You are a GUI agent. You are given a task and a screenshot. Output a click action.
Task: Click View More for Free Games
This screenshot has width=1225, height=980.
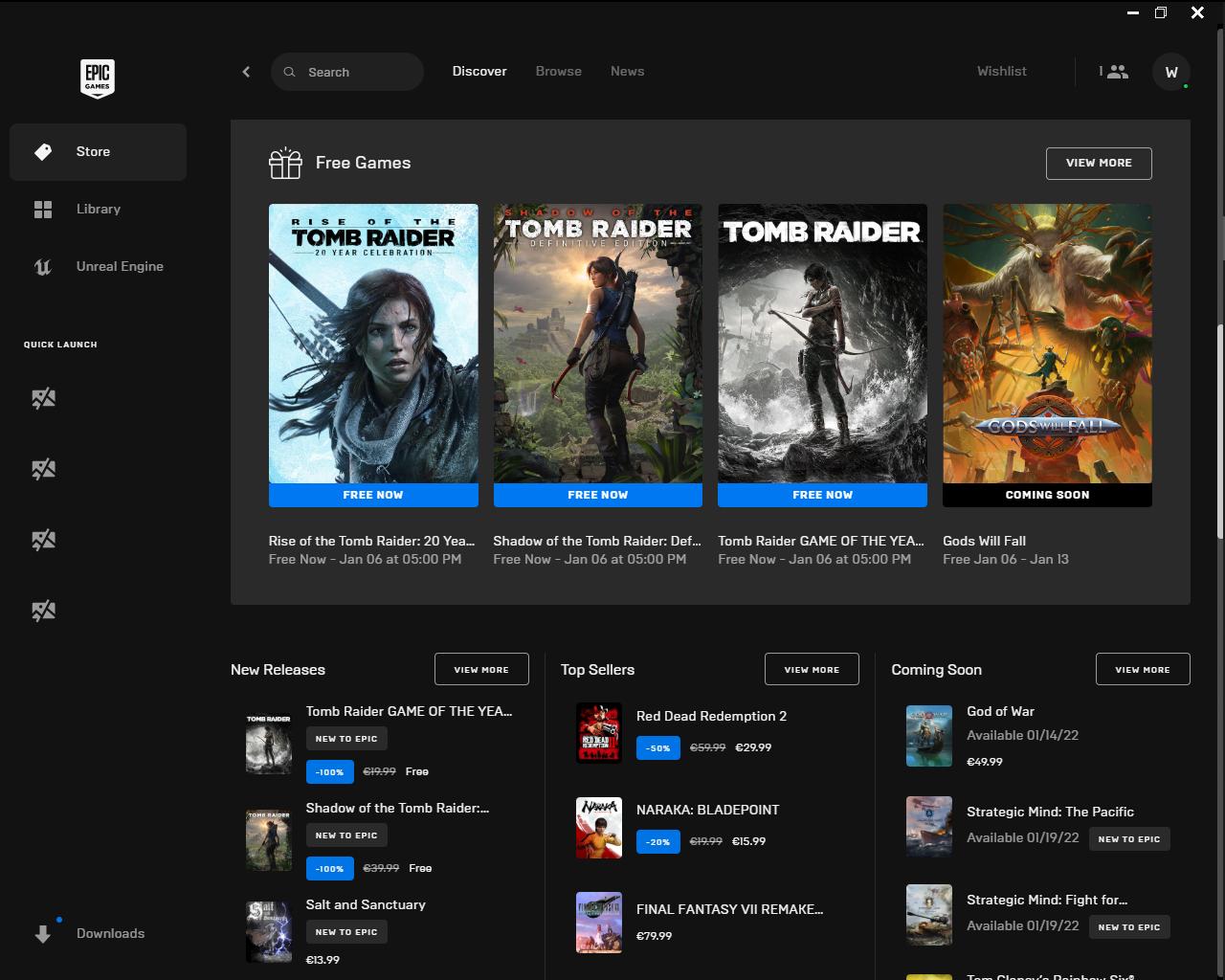click(x=1098, y=164)
